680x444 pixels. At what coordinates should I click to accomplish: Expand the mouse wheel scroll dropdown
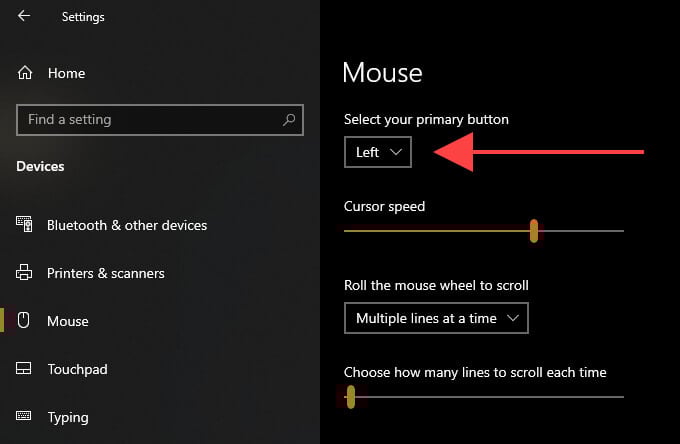(x=436, y=318)
